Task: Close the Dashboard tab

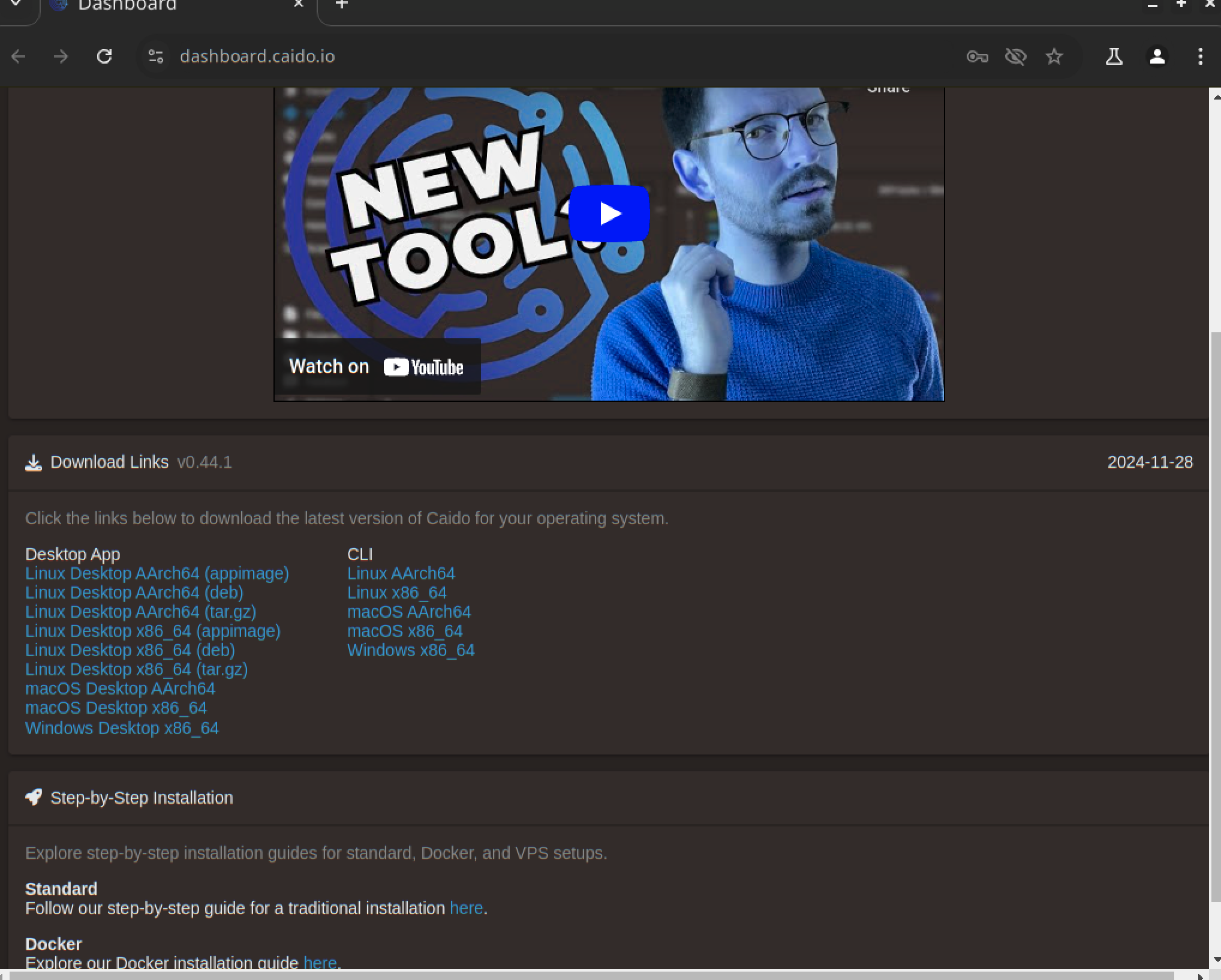Action: (298, 5)
